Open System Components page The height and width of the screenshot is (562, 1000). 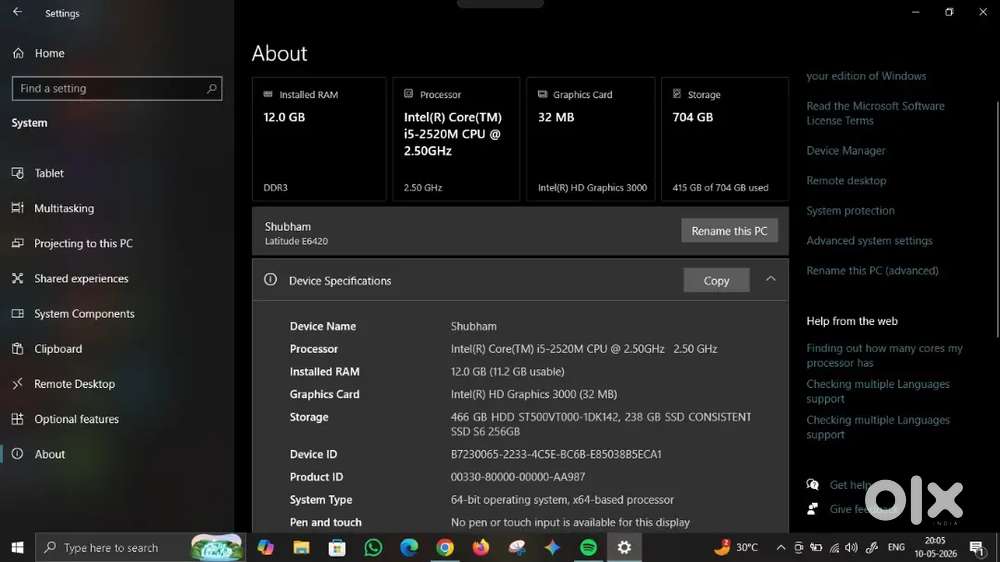click(73, 314)
